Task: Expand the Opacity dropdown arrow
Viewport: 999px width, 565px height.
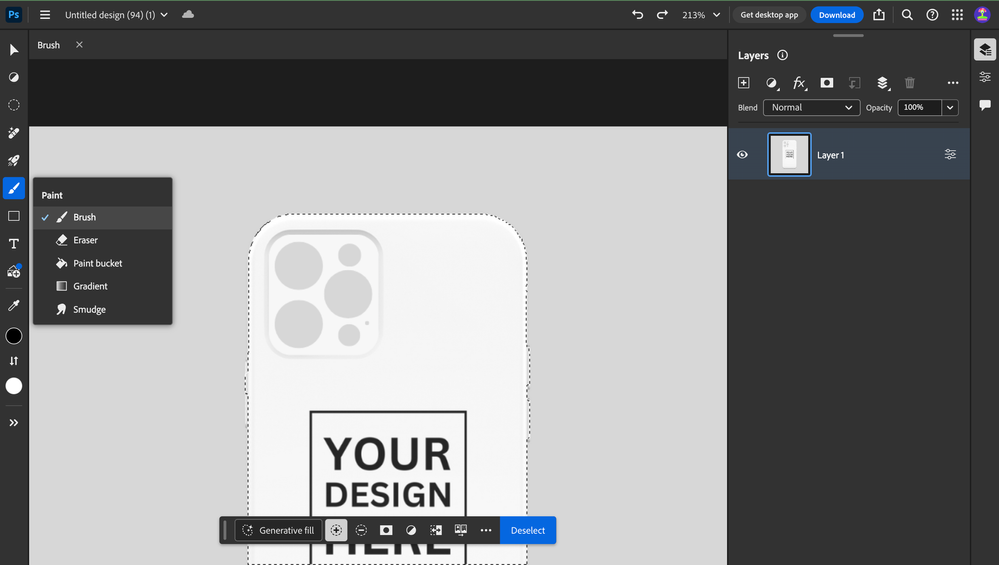Action: point(950,108)
